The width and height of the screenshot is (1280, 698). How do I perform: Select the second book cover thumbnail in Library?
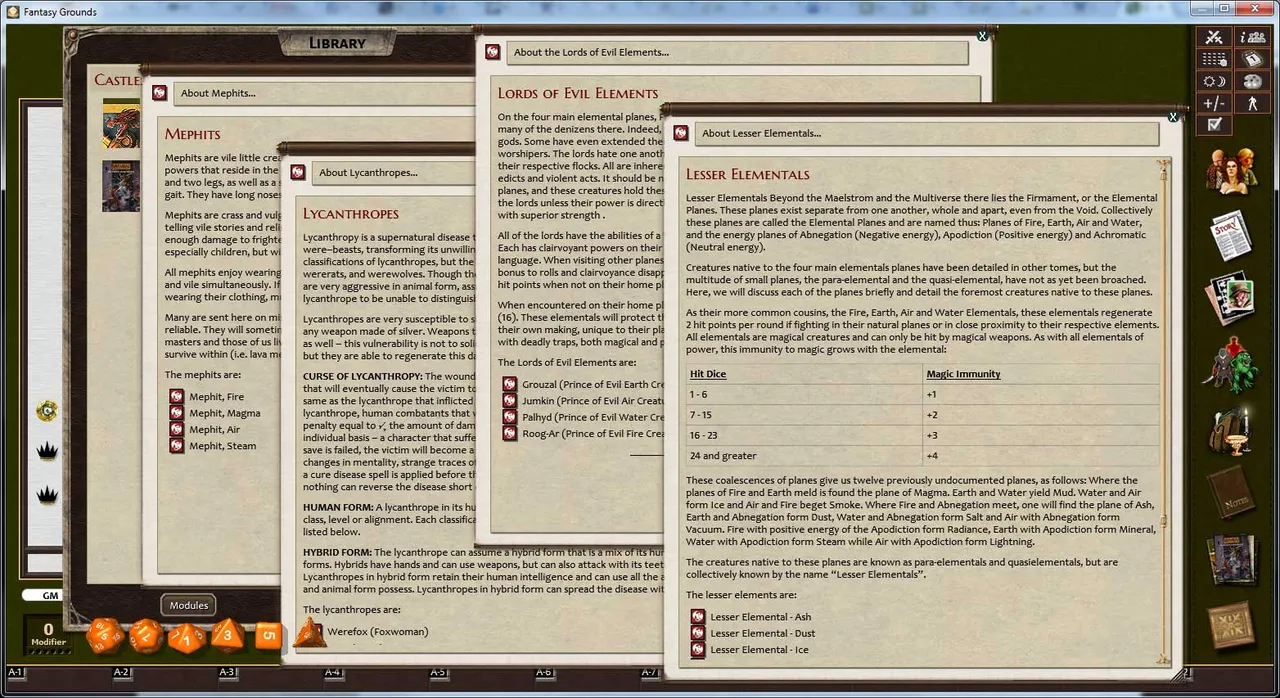121,185
